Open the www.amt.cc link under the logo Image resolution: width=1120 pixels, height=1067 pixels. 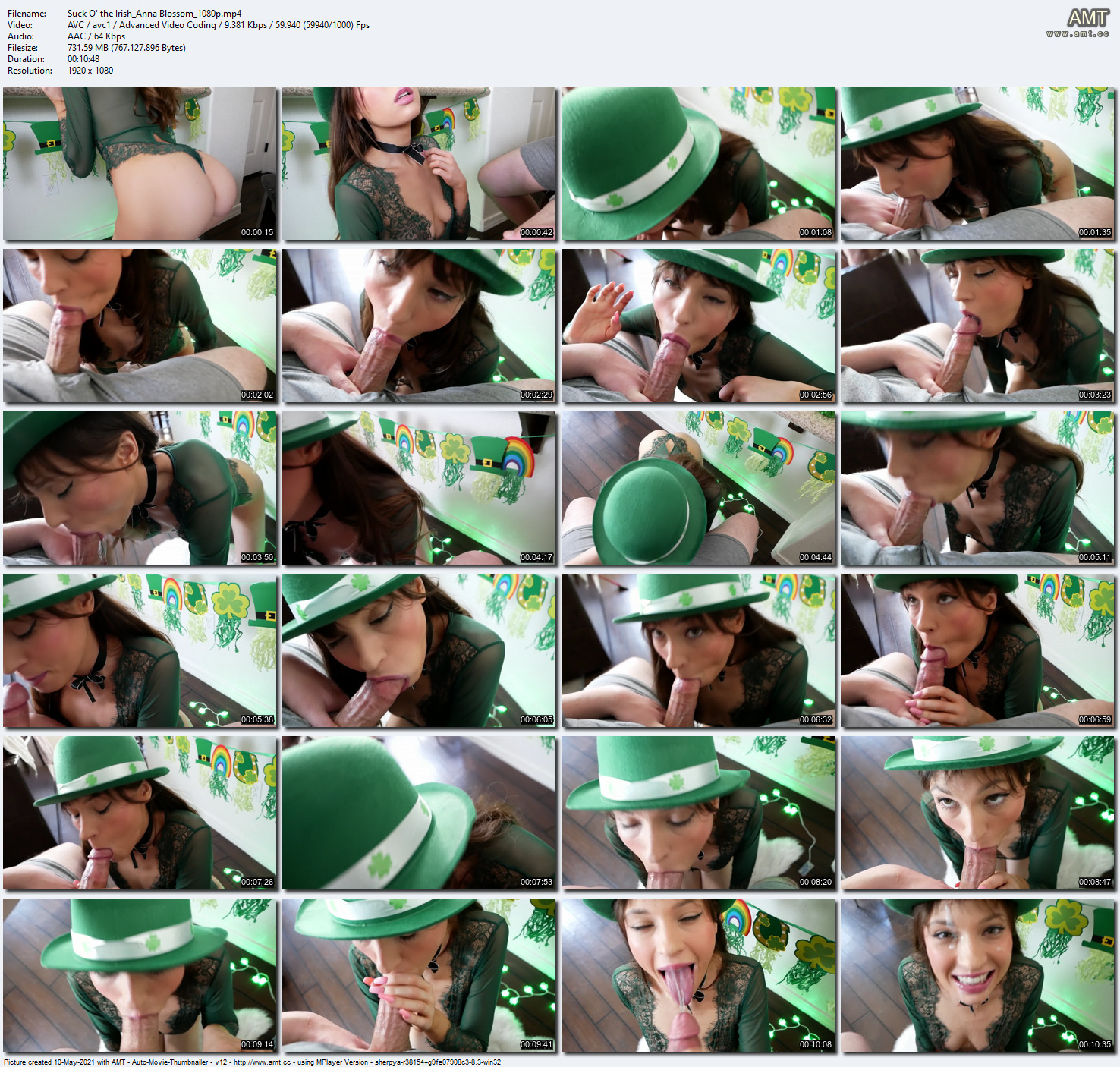[1078, 33]
